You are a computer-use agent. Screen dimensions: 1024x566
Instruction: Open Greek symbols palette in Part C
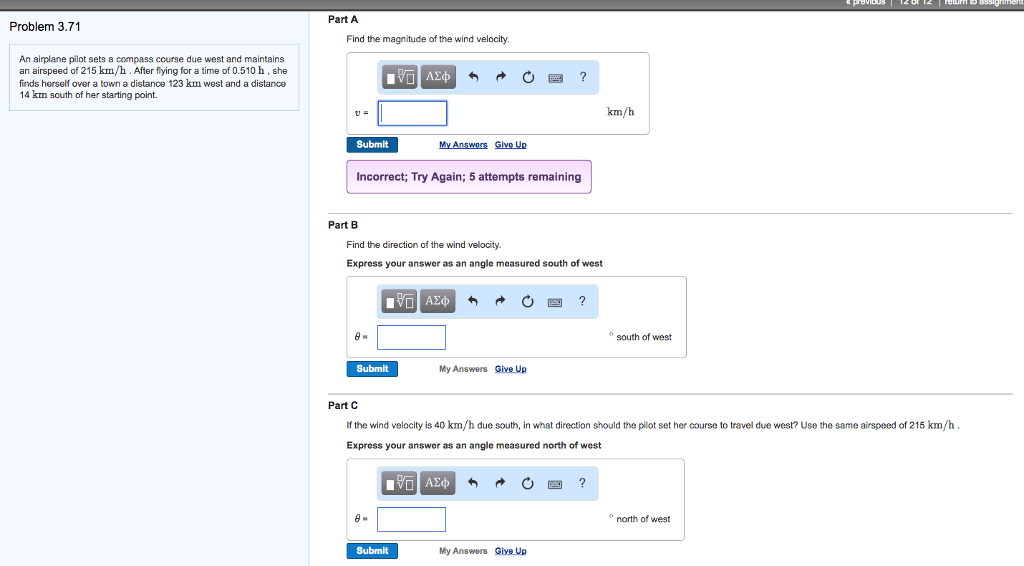click(438, 483)
